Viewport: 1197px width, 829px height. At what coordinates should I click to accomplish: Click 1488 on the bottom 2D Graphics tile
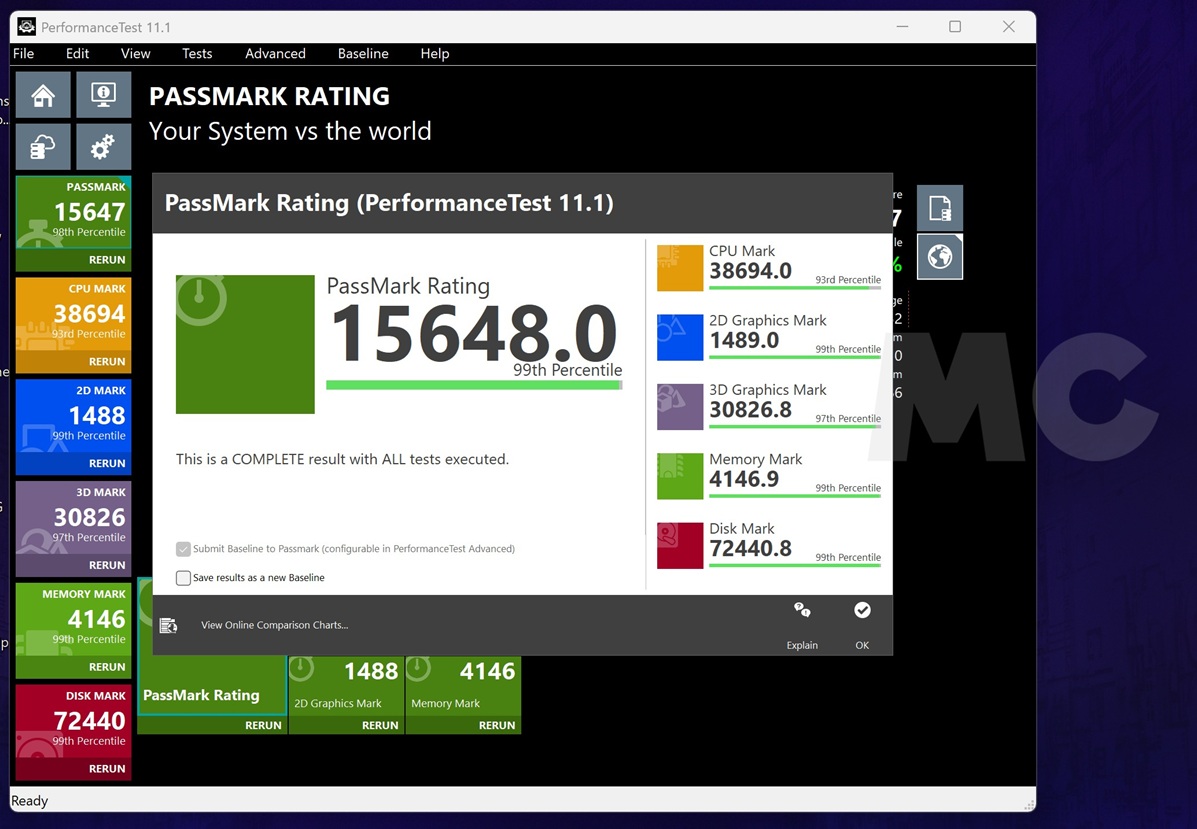click(371, 671)
